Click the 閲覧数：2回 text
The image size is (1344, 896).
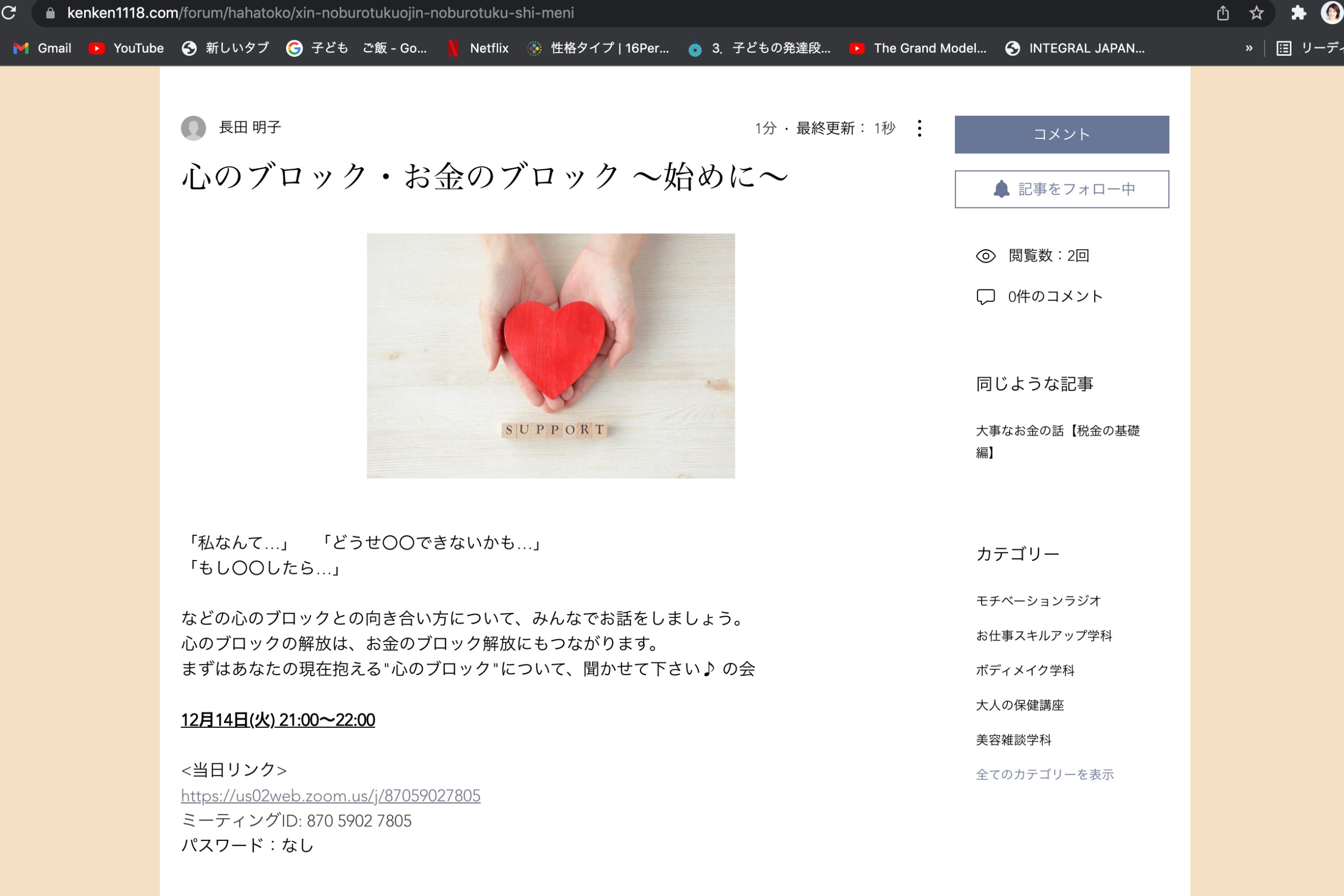[1049, 256]
